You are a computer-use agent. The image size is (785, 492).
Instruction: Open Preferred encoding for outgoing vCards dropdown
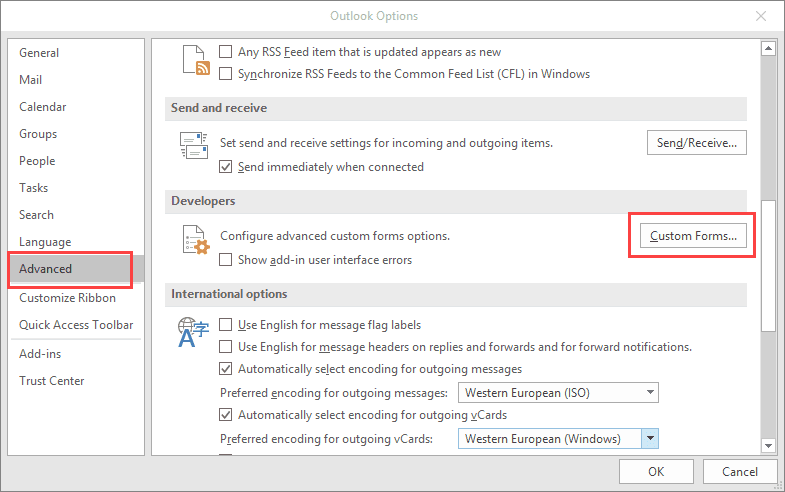click(x=558, y=439)
